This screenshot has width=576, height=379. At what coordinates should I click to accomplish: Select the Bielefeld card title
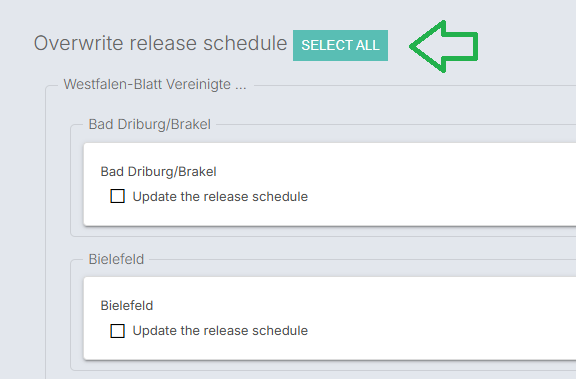tap(127, 306)
